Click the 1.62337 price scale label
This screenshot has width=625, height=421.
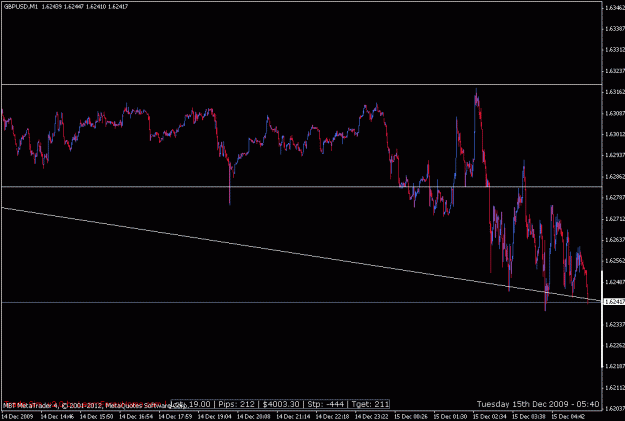tap(615, 324)
